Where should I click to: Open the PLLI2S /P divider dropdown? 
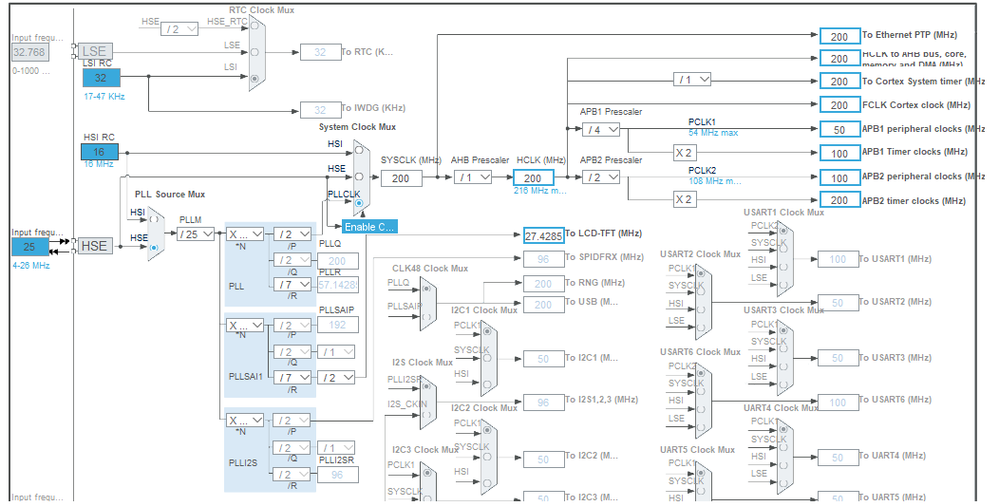[x=292, y=421]
